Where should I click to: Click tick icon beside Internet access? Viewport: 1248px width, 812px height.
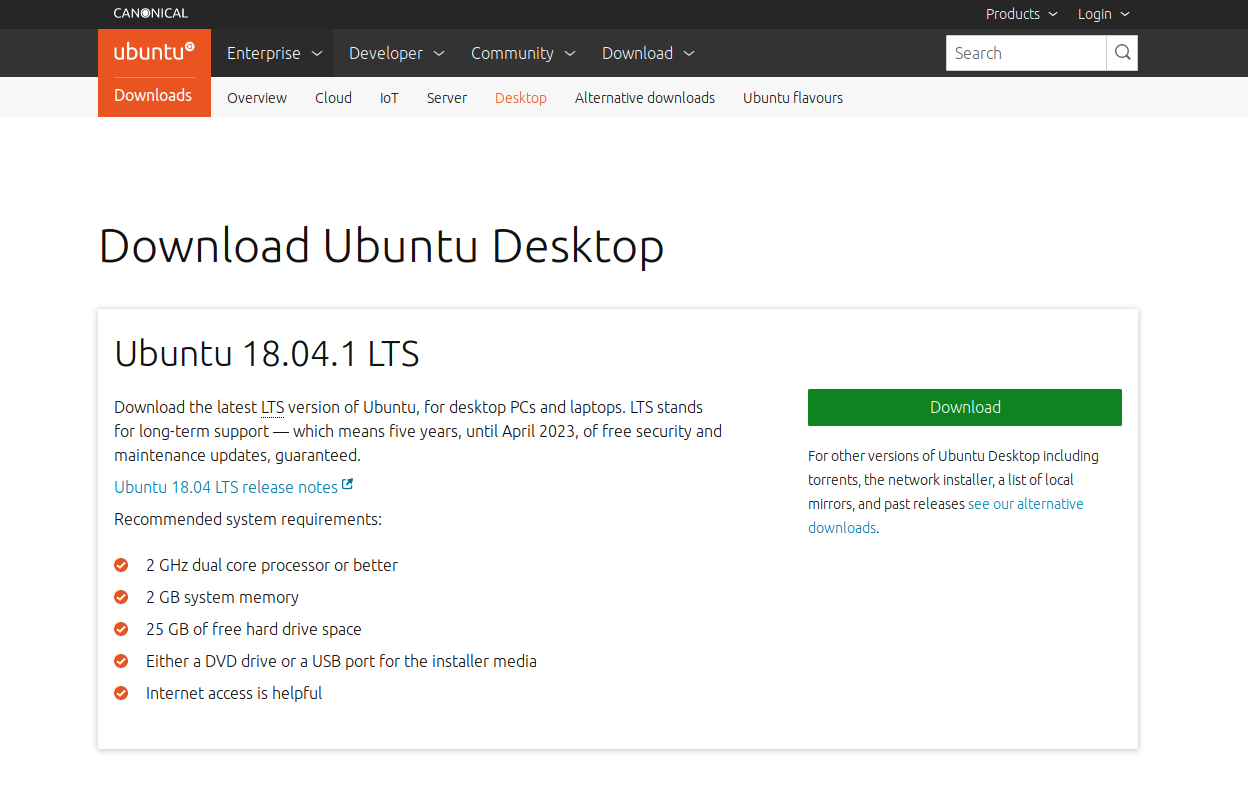[121, 693]
